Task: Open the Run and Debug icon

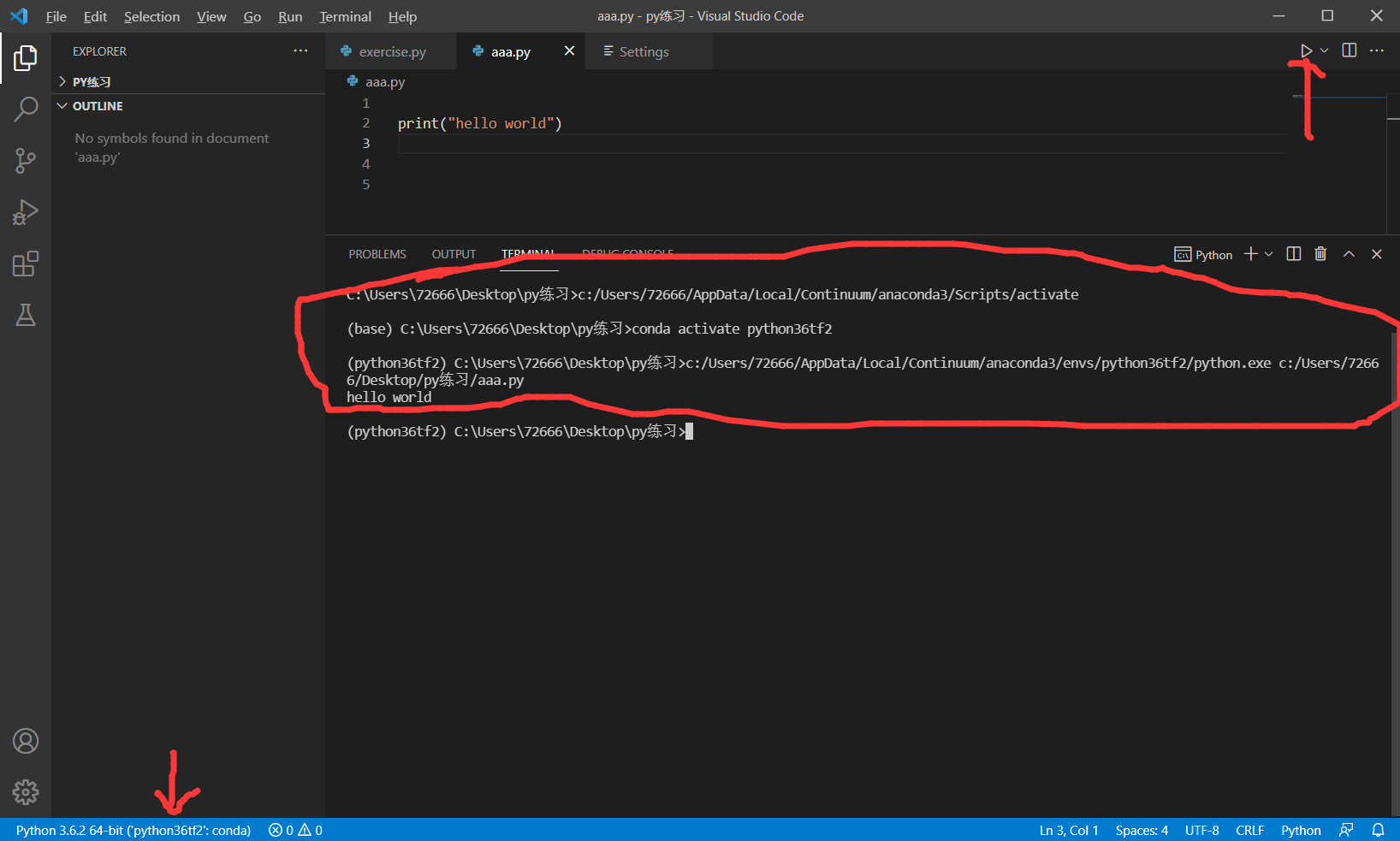Action: [x=25, y=212]
